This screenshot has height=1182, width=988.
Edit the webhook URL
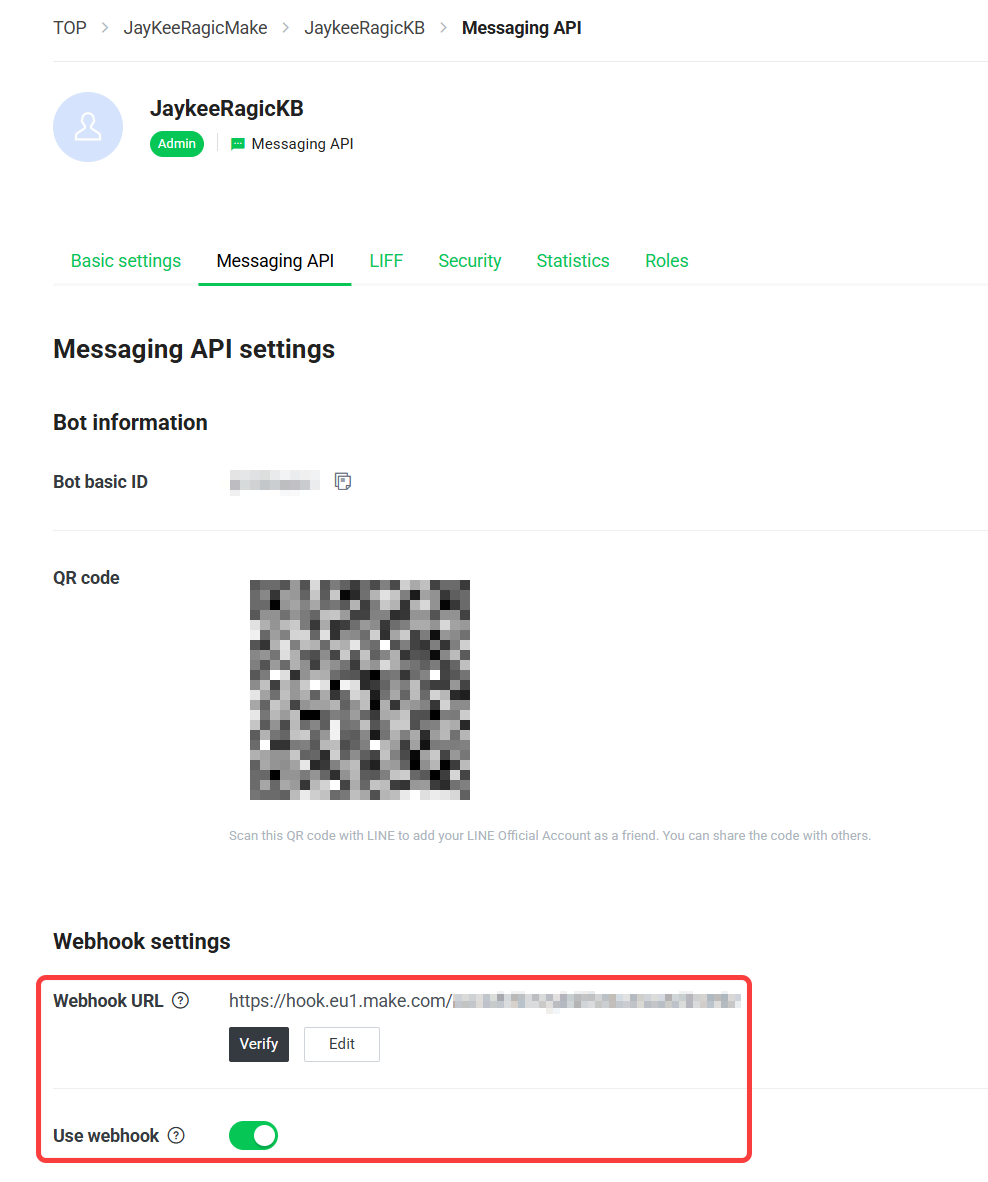(341, 1044)
